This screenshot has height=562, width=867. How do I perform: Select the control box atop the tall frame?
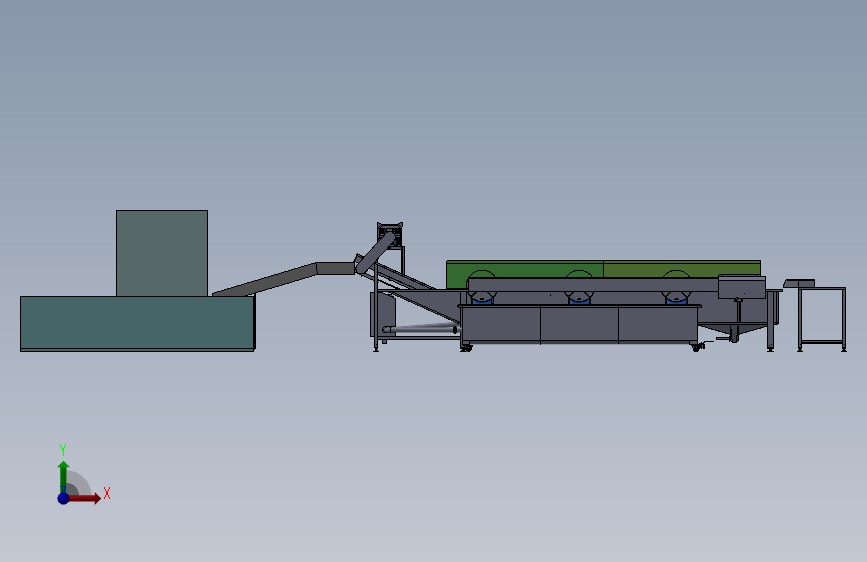coord(390,233)
